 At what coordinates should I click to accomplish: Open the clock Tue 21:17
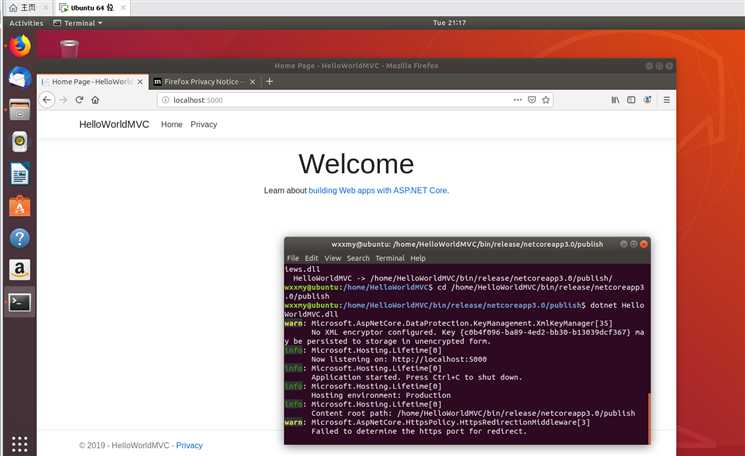click(x=449, y=23)
